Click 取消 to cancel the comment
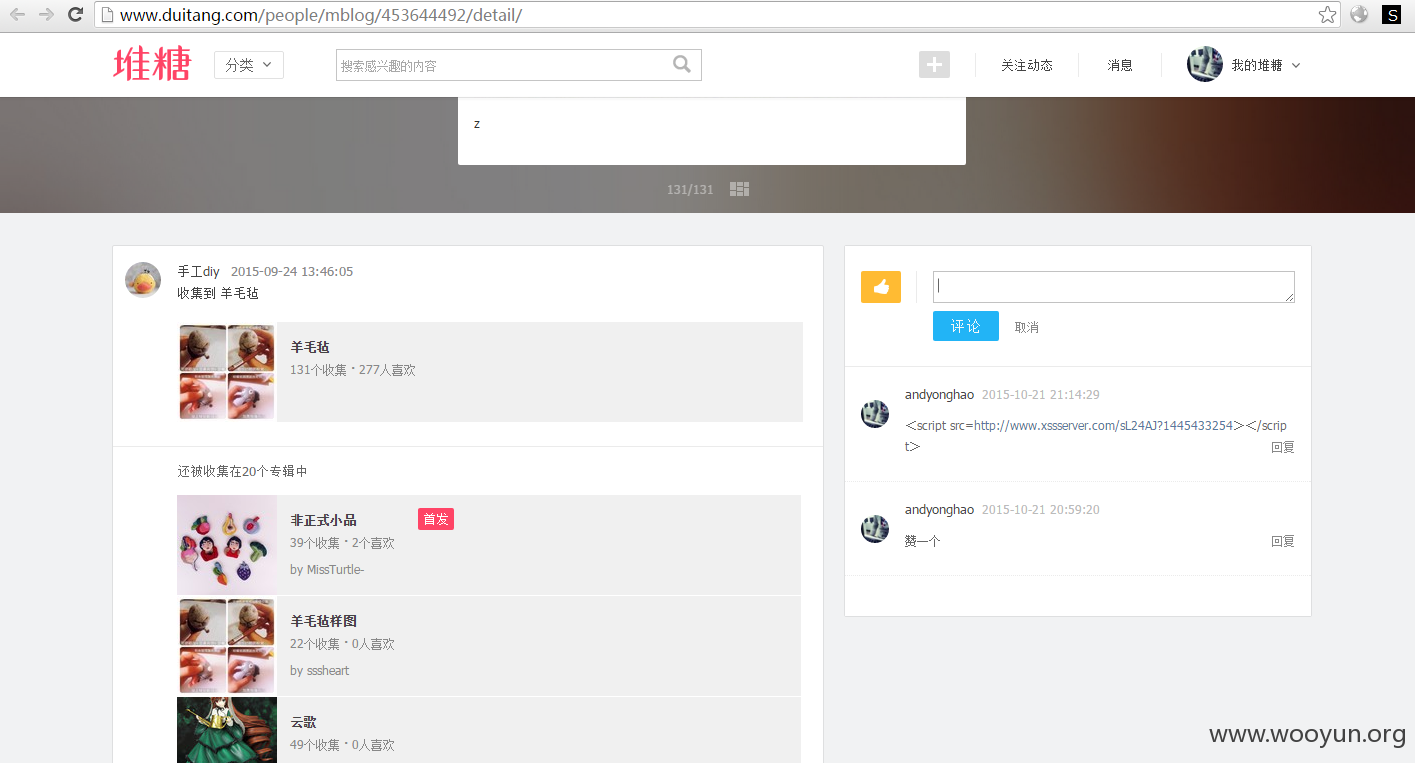The image size is (1415, 763). pyautogui.click(x=1027, y=327)
